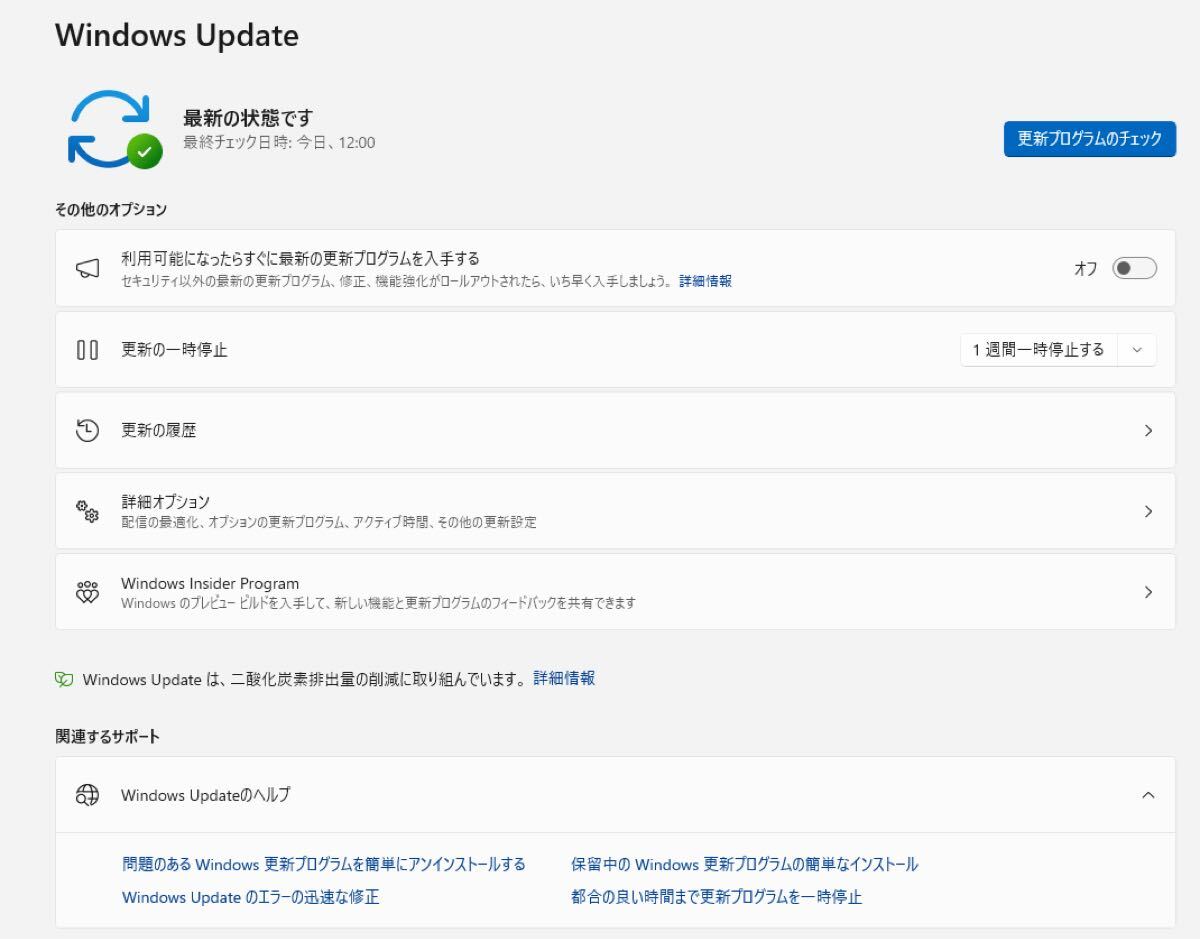This screenshot has height=939, width=1200.
Task: Click the Windows Updateのヘルプ header text
Action: coord(206,795)
